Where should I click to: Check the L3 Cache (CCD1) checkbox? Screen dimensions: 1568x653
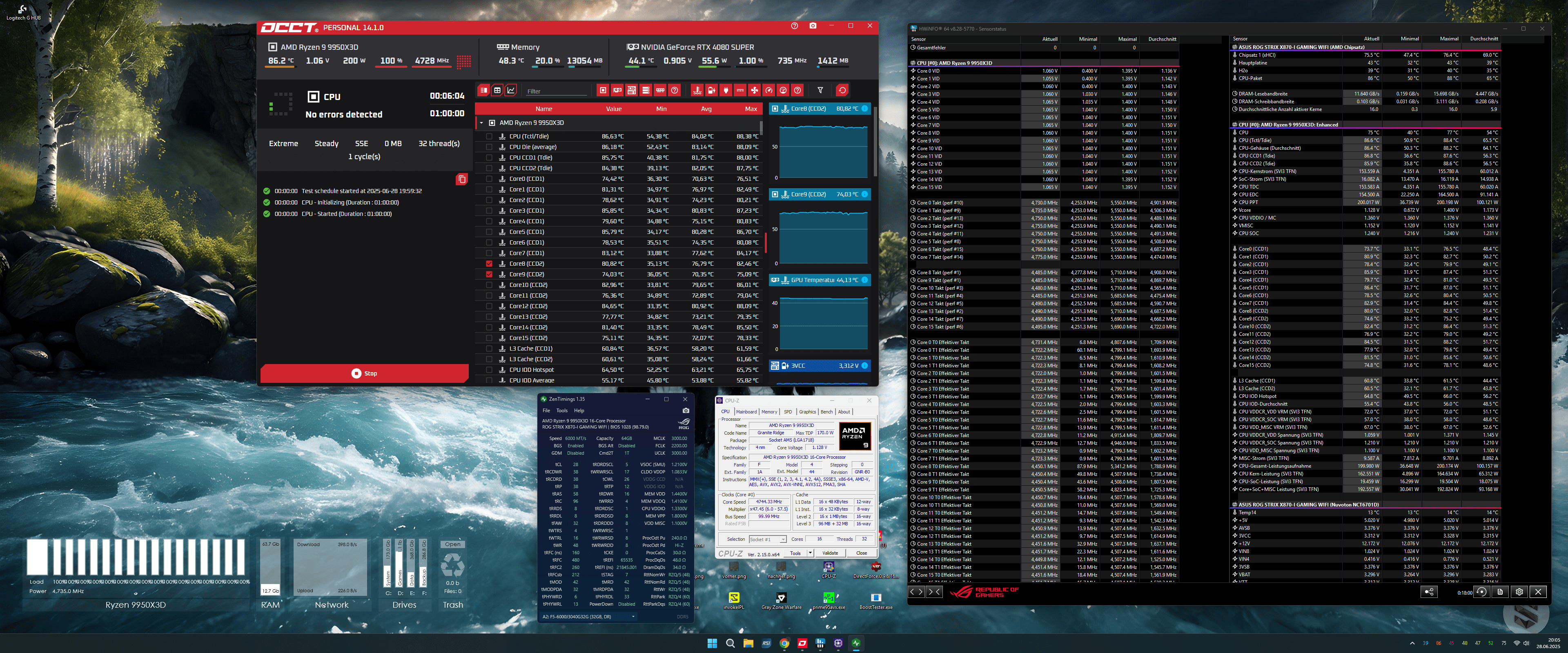(489, 348)
